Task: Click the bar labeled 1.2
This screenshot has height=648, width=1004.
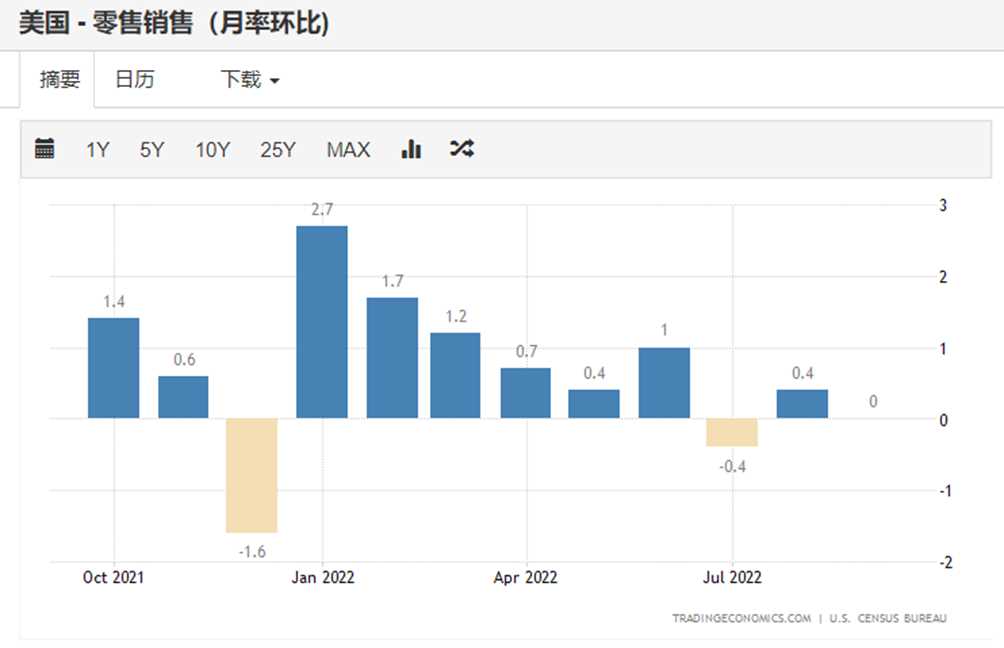Action: tap(455, 375)
